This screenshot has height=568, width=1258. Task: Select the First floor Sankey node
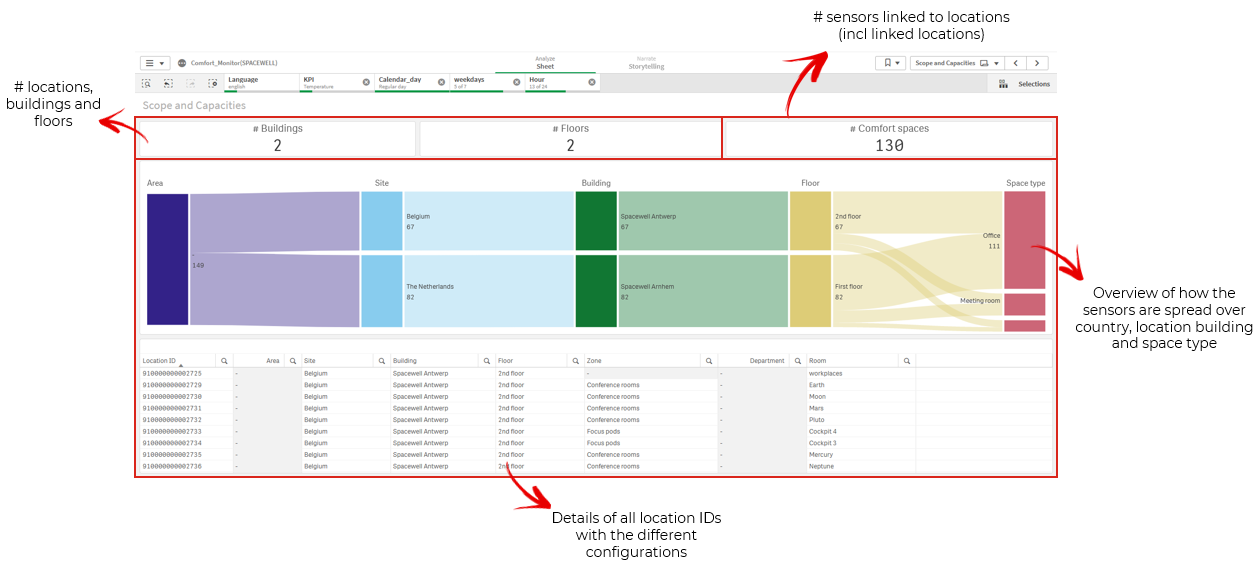click(x=810, y=291)
